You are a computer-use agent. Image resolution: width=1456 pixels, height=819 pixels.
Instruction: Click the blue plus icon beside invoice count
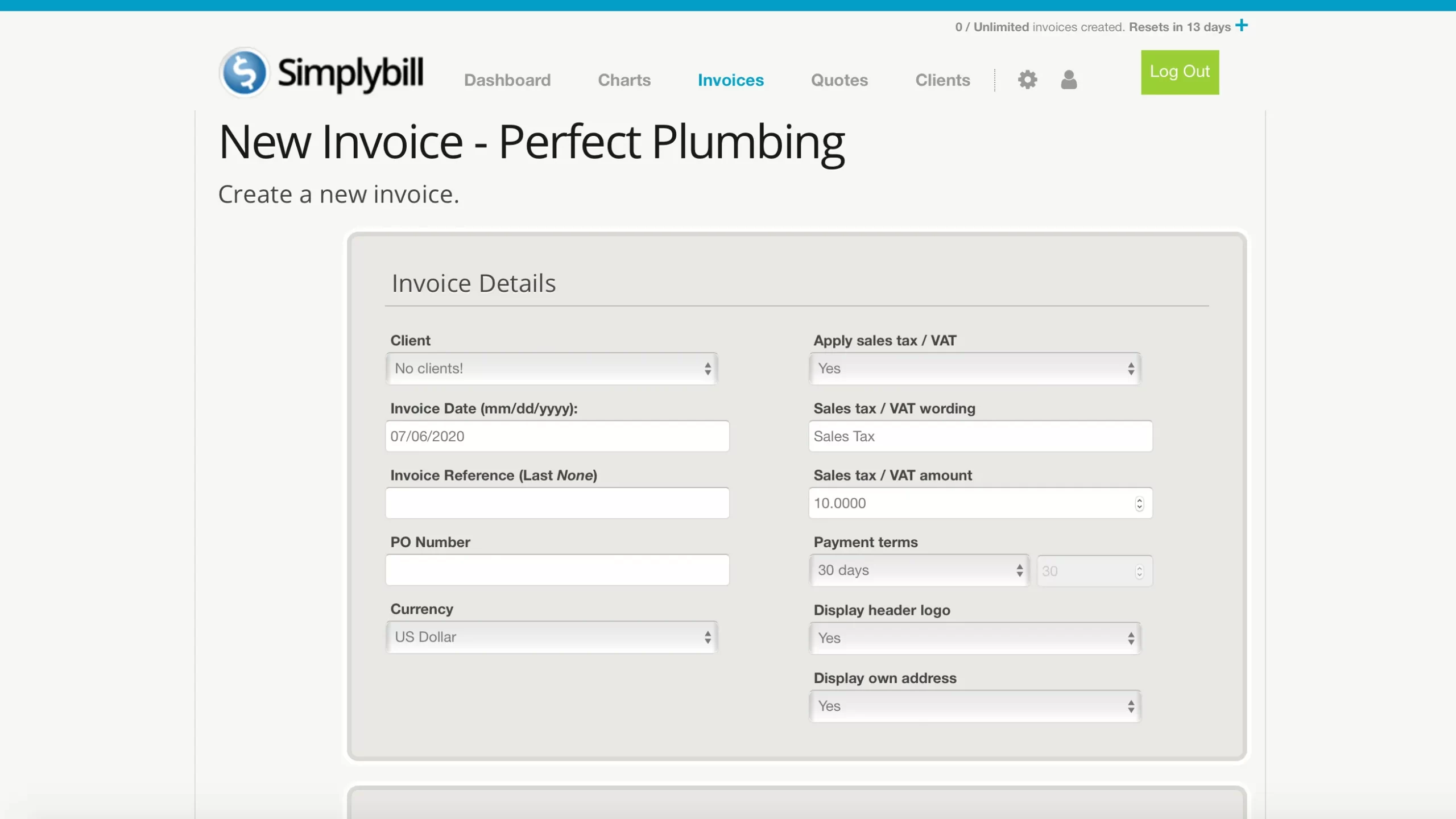[1242, 26]
